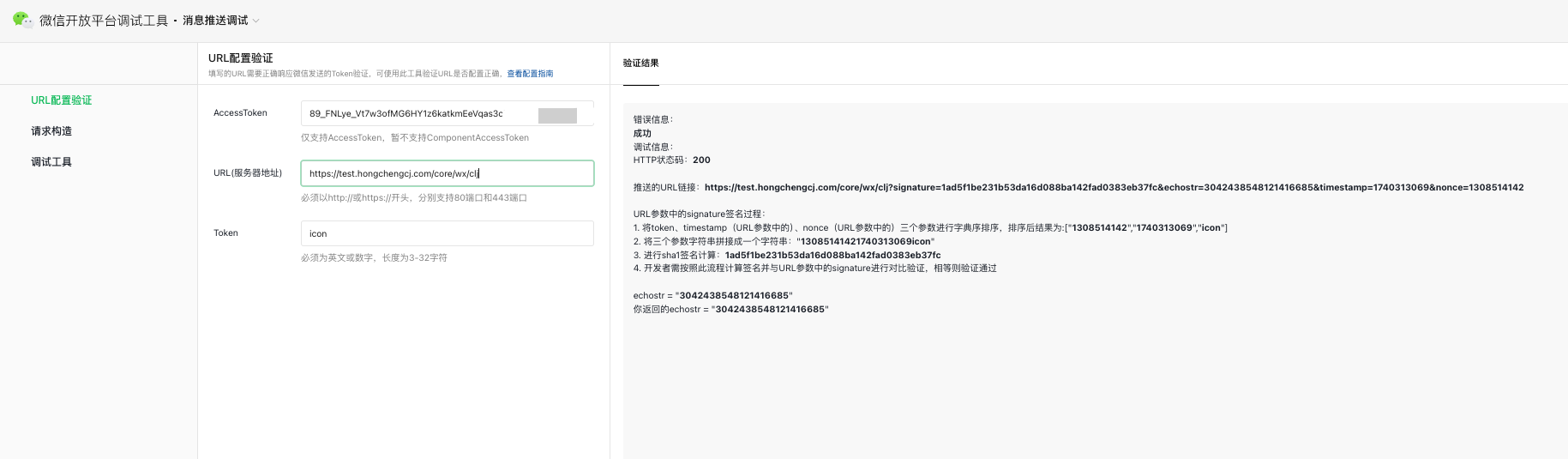This screenshot has width=1568, height=459.
Task: Click the dropdown chevron beside 消息推送调试
Action: click(255, 21)
